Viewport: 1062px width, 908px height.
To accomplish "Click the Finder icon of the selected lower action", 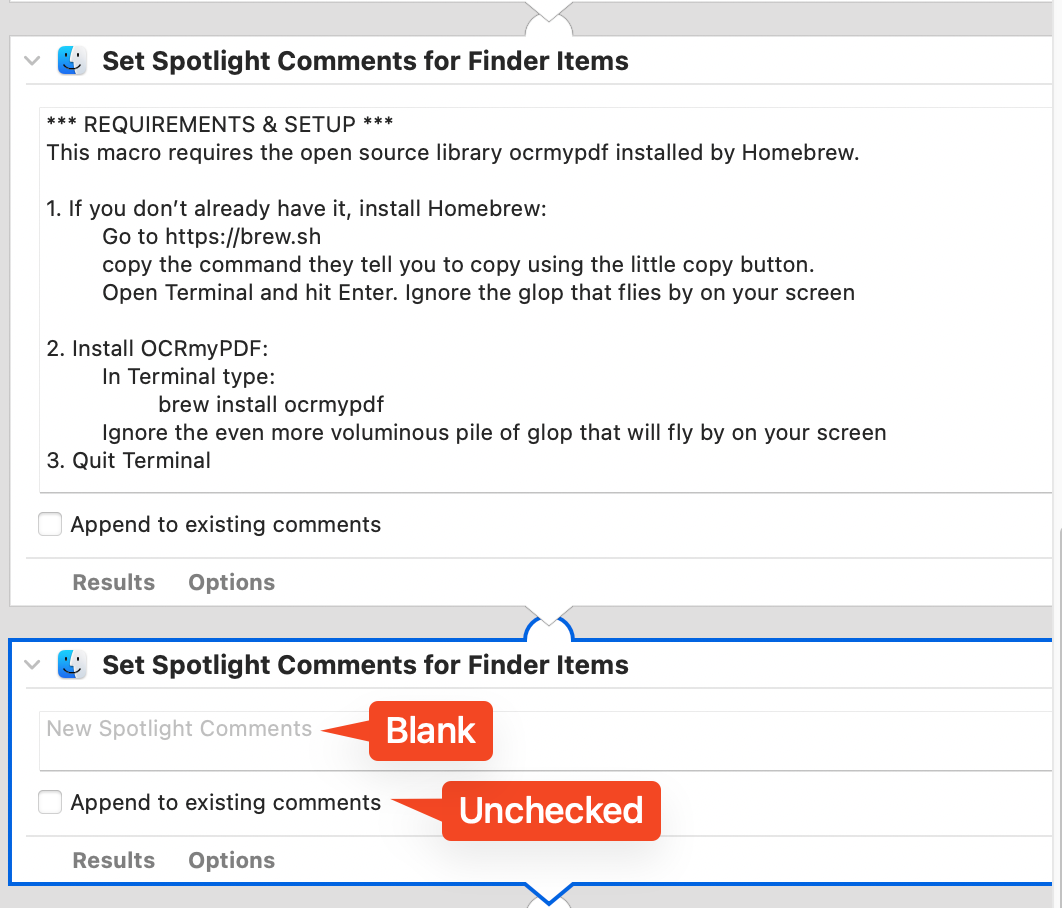I will [x=72, y=665].
